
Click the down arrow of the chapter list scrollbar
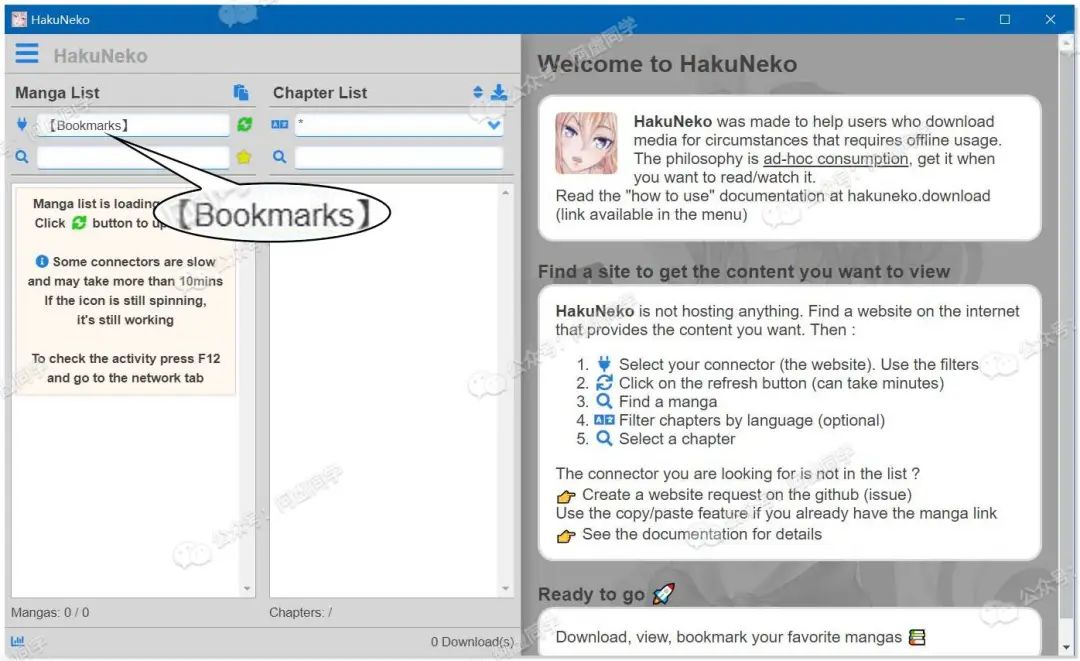point(506,589)
